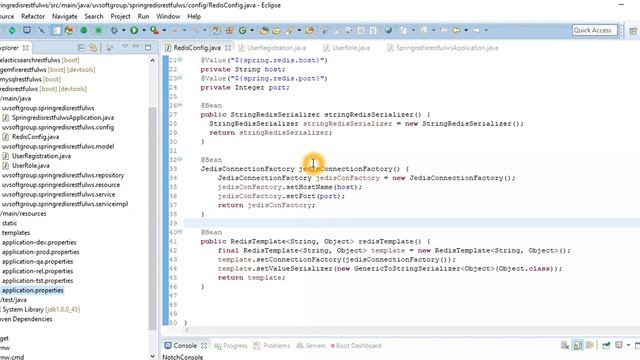Screen dimensions: 640x360
Task: Toggle the highlighted toolbar button beside colorful ball
Action: 57,30
